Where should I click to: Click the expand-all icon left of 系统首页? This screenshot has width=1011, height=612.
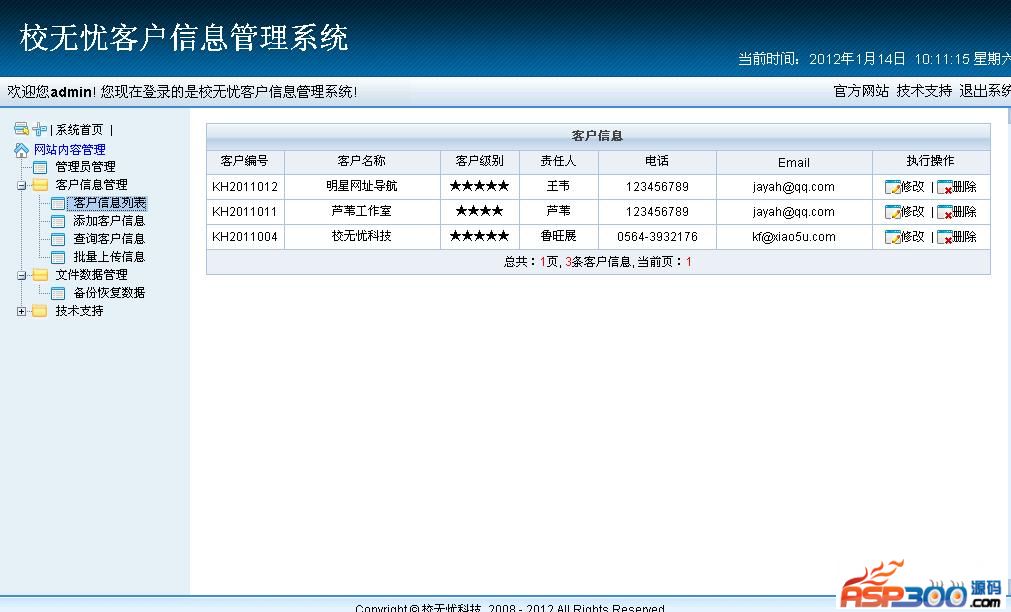pos(21,129)
